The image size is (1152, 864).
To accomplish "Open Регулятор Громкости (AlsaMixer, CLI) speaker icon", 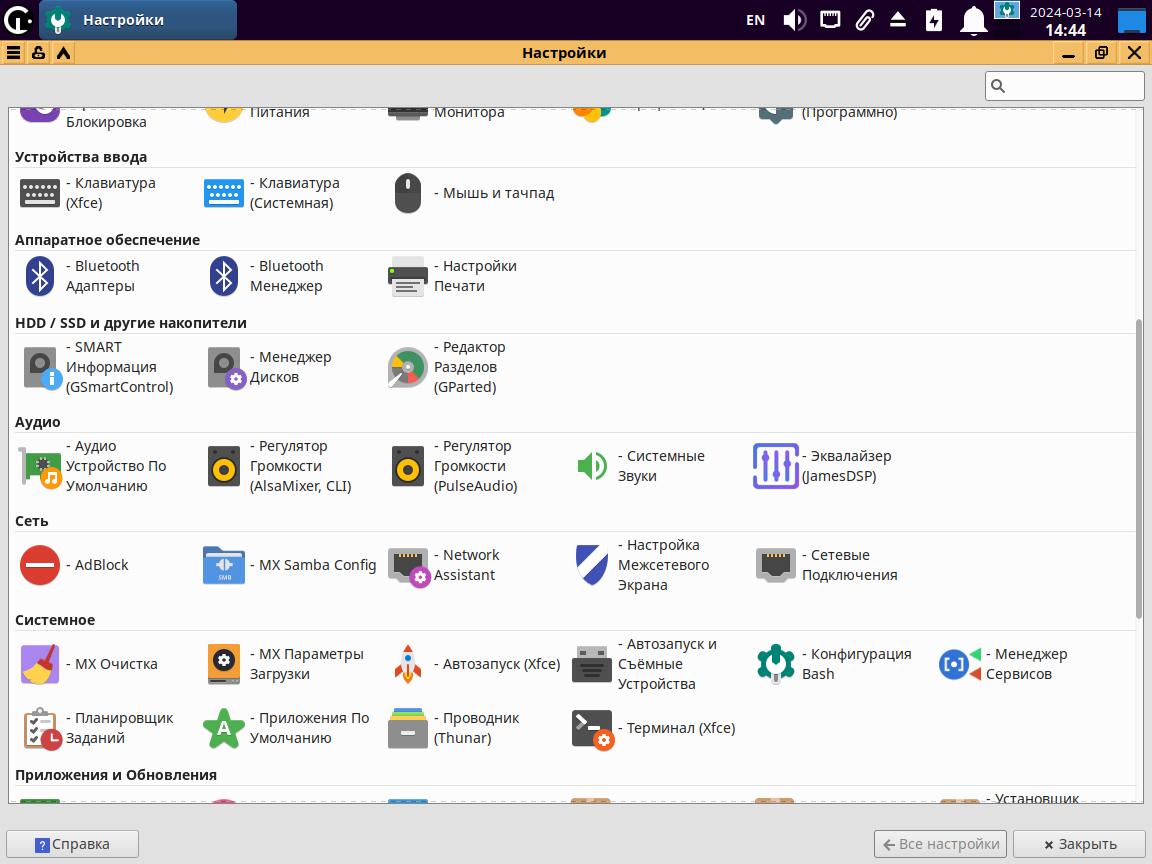I will click(223, 467).
